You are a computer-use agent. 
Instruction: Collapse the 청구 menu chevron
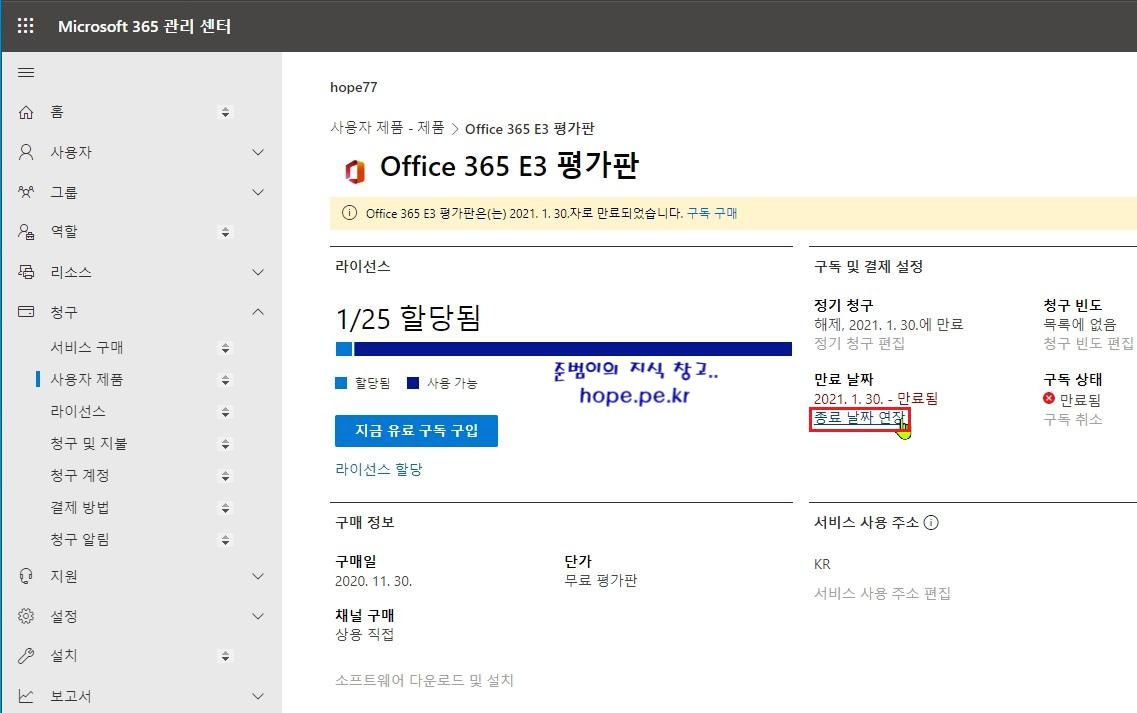(x=258, y=312)
